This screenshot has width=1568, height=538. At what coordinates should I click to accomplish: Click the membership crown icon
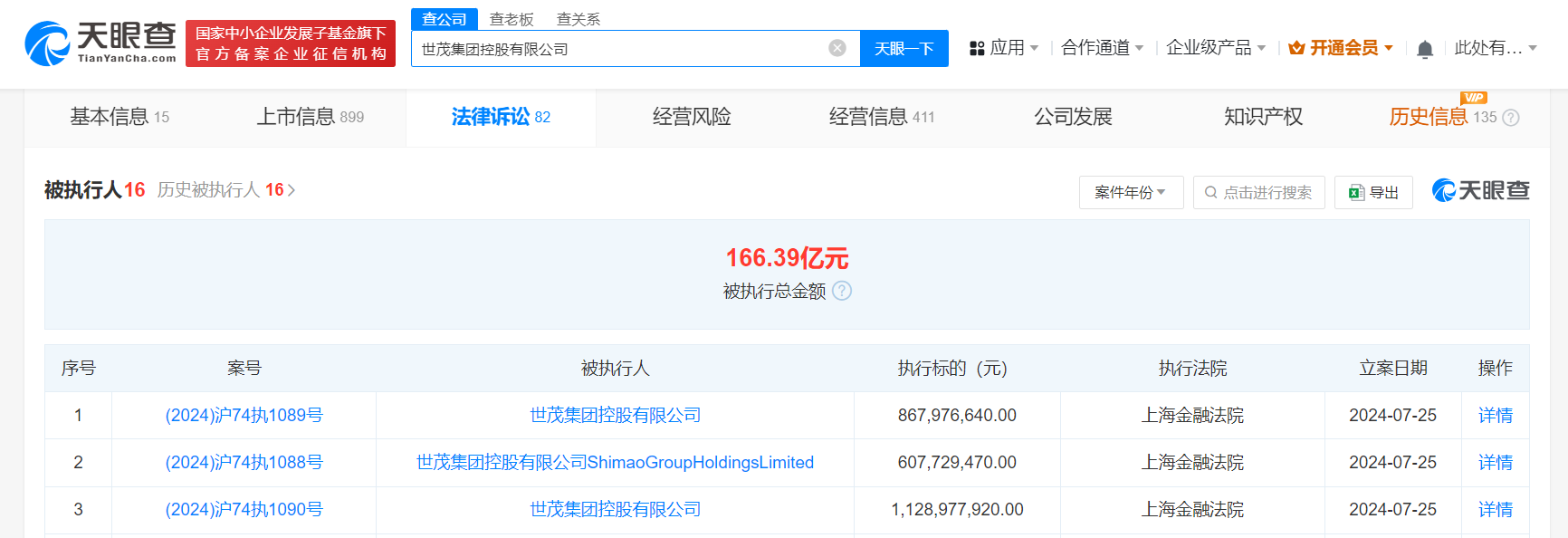coord(1296,48)
